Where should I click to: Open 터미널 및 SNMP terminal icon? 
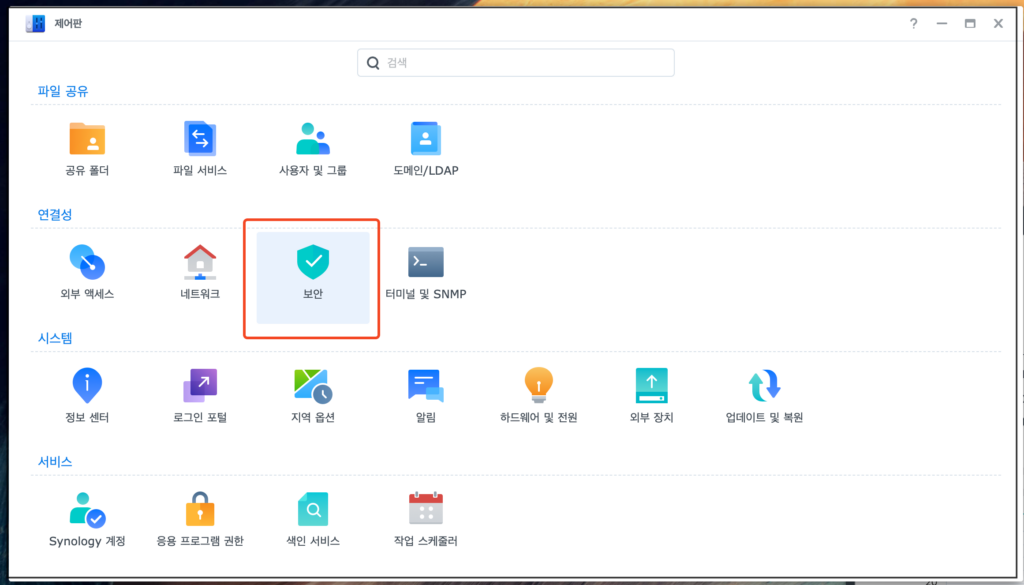point(426,262)
